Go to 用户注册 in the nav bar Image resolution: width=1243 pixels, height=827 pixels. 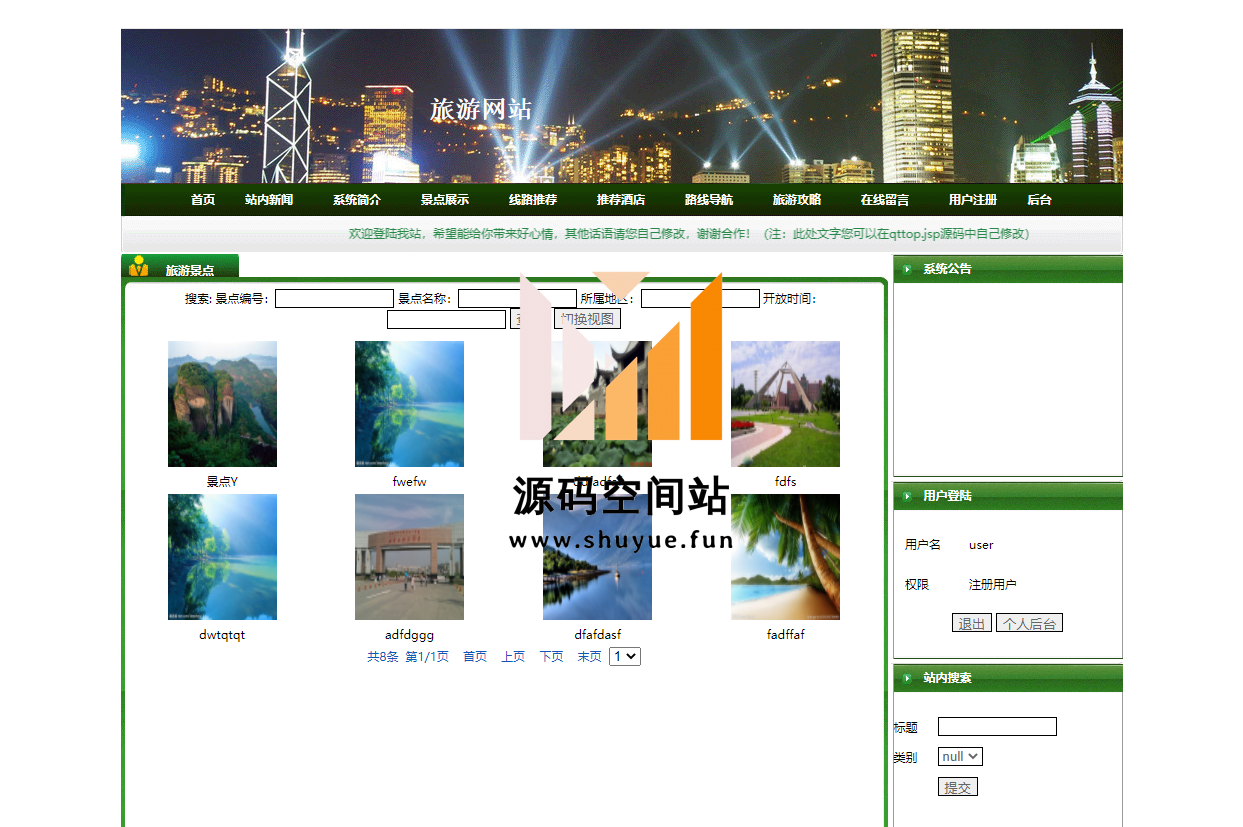(973, 200)
